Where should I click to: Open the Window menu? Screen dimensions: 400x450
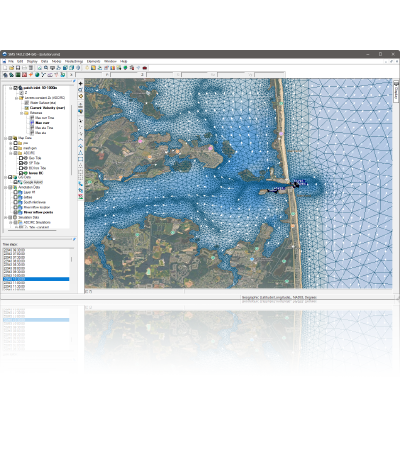click(110, 62)
